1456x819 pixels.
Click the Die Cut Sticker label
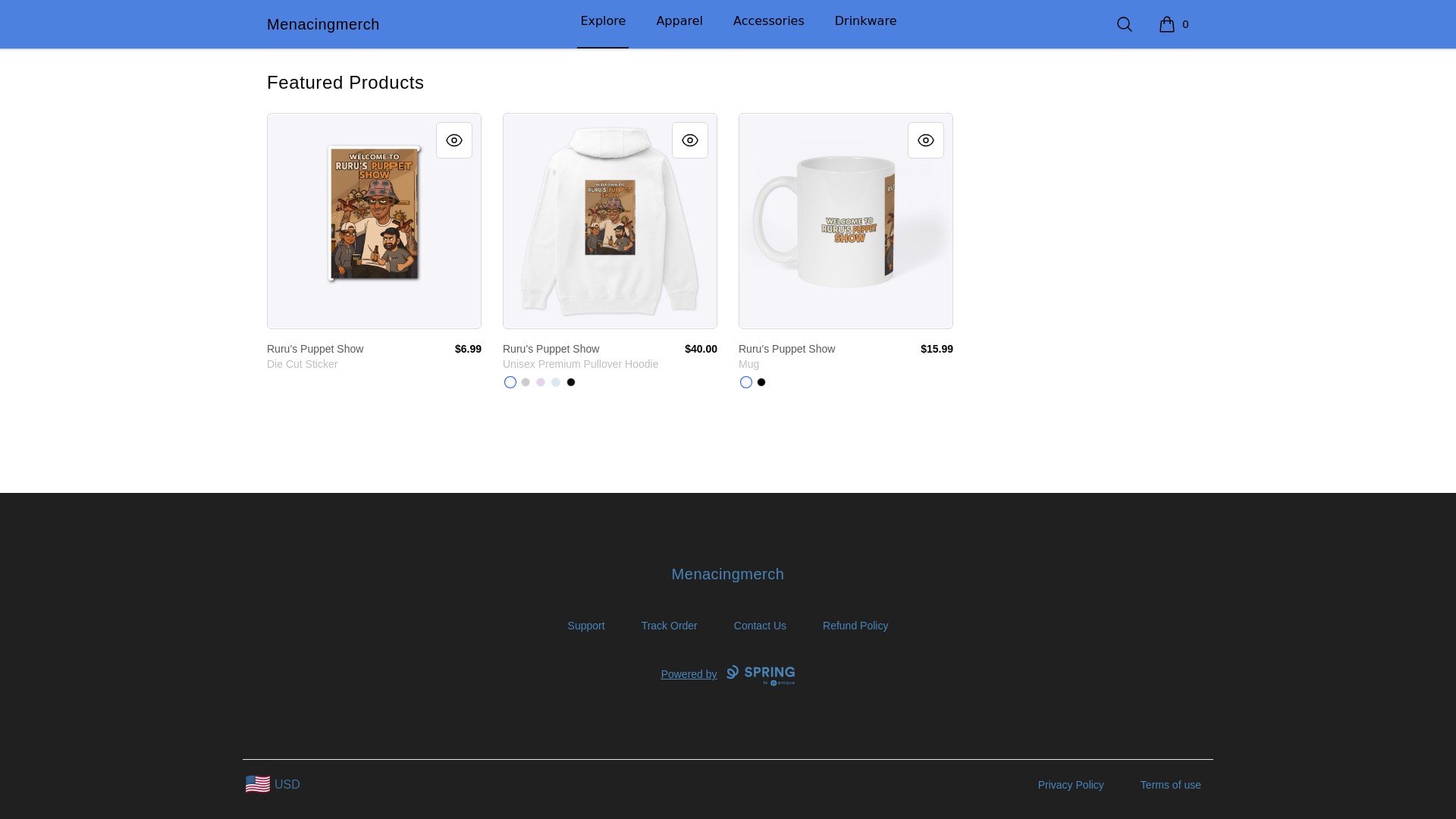coord(302,364)
